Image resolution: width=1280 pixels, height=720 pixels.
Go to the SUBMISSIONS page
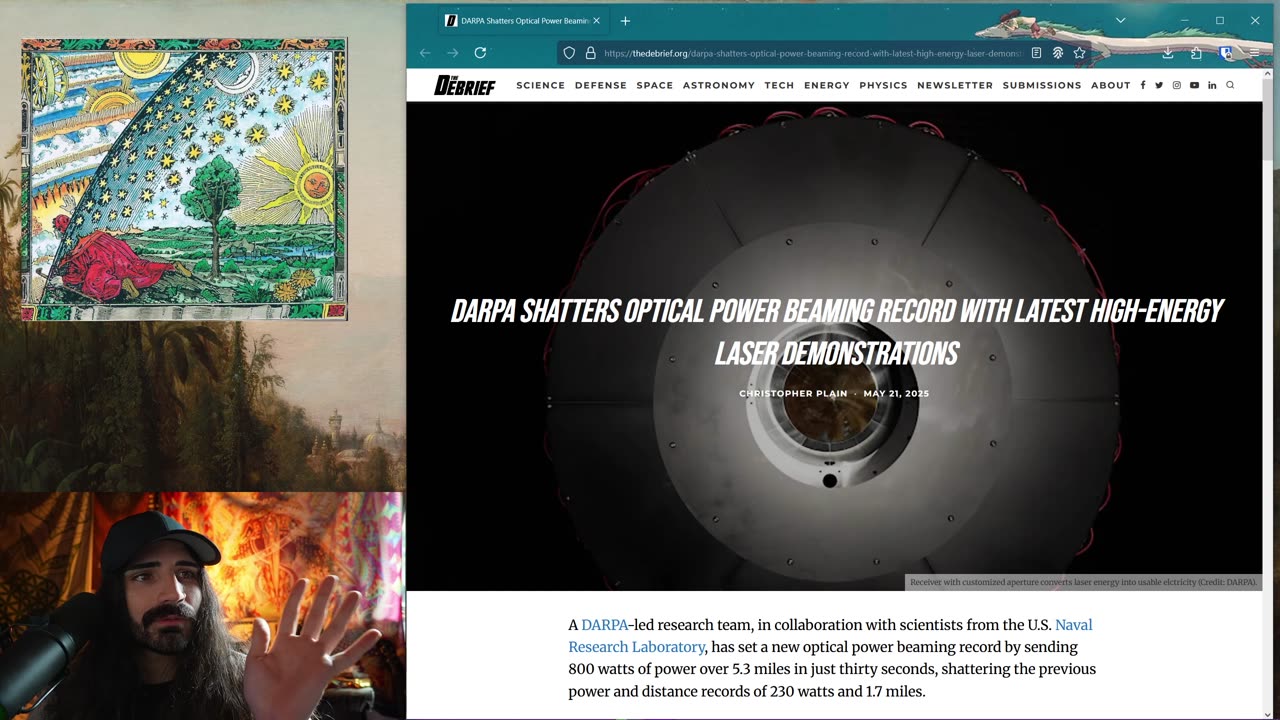tap(1042, 85)
